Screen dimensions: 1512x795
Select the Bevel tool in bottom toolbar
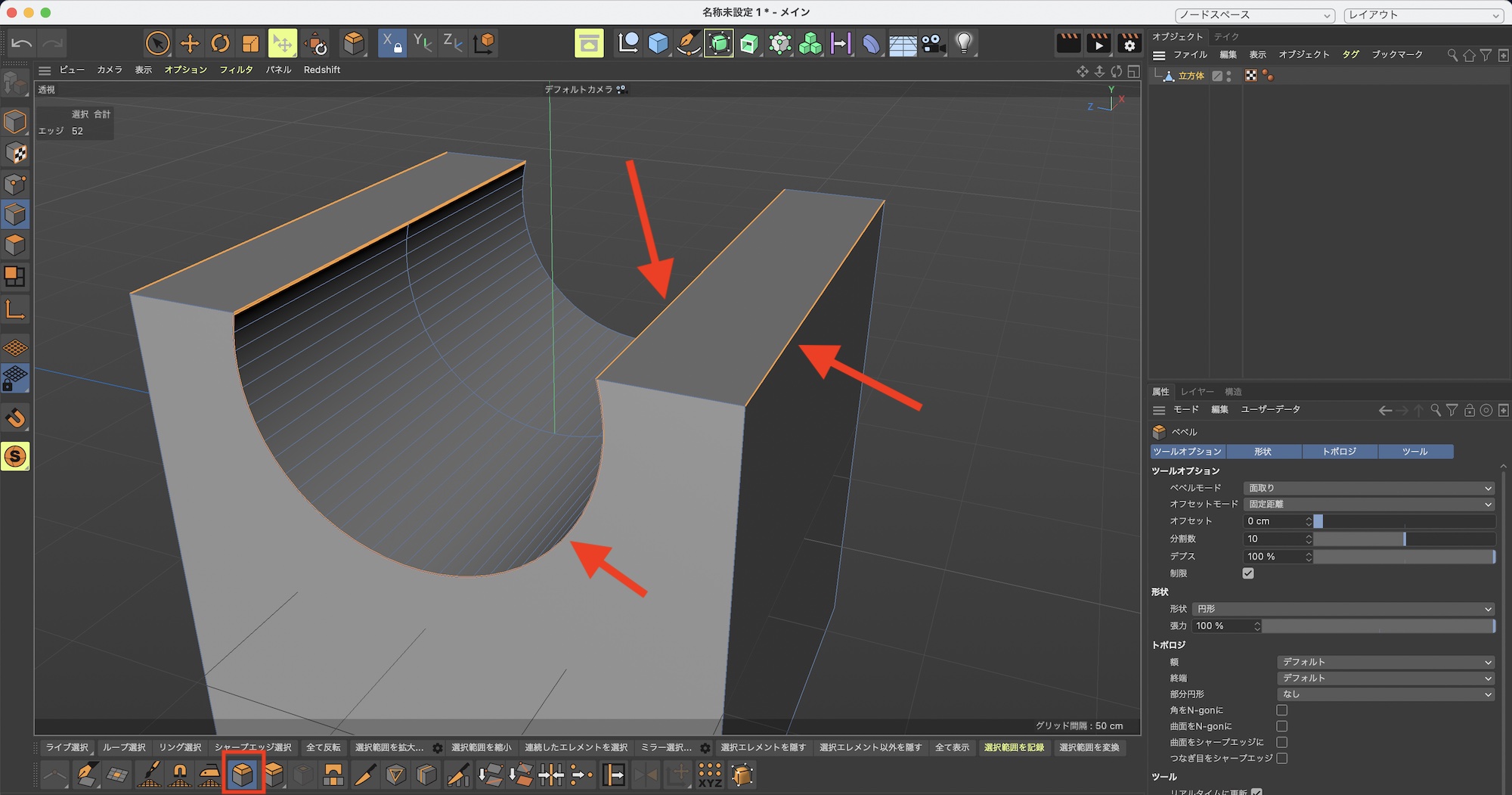point(243,774)
